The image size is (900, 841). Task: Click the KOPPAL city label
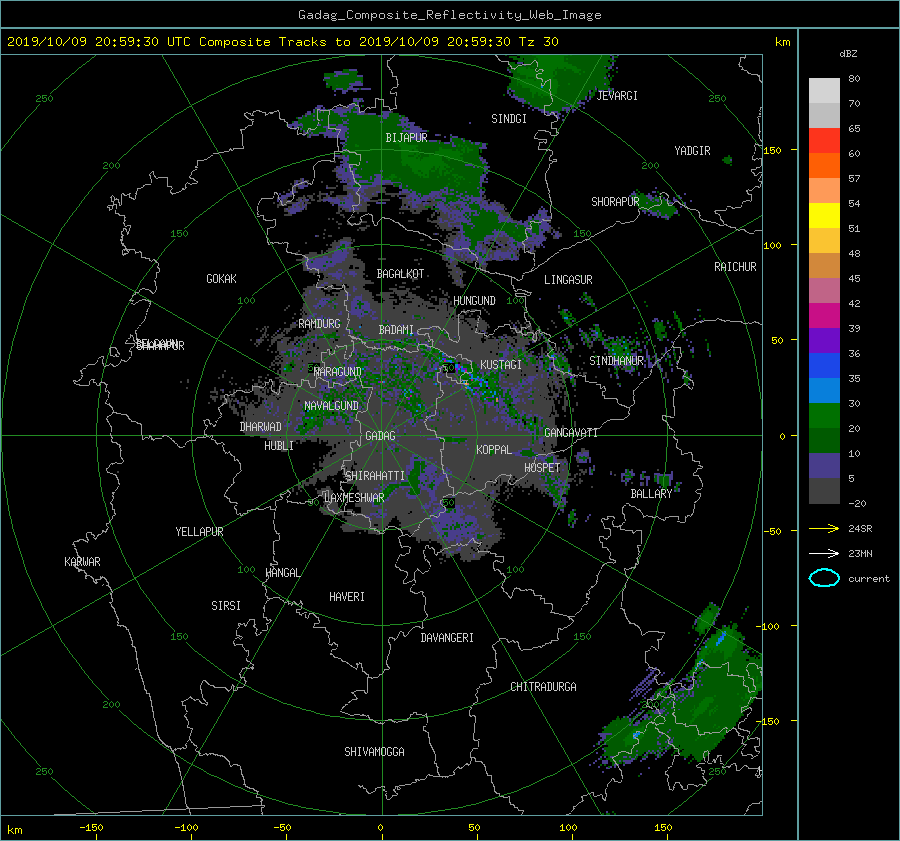[x=494, y=449]
